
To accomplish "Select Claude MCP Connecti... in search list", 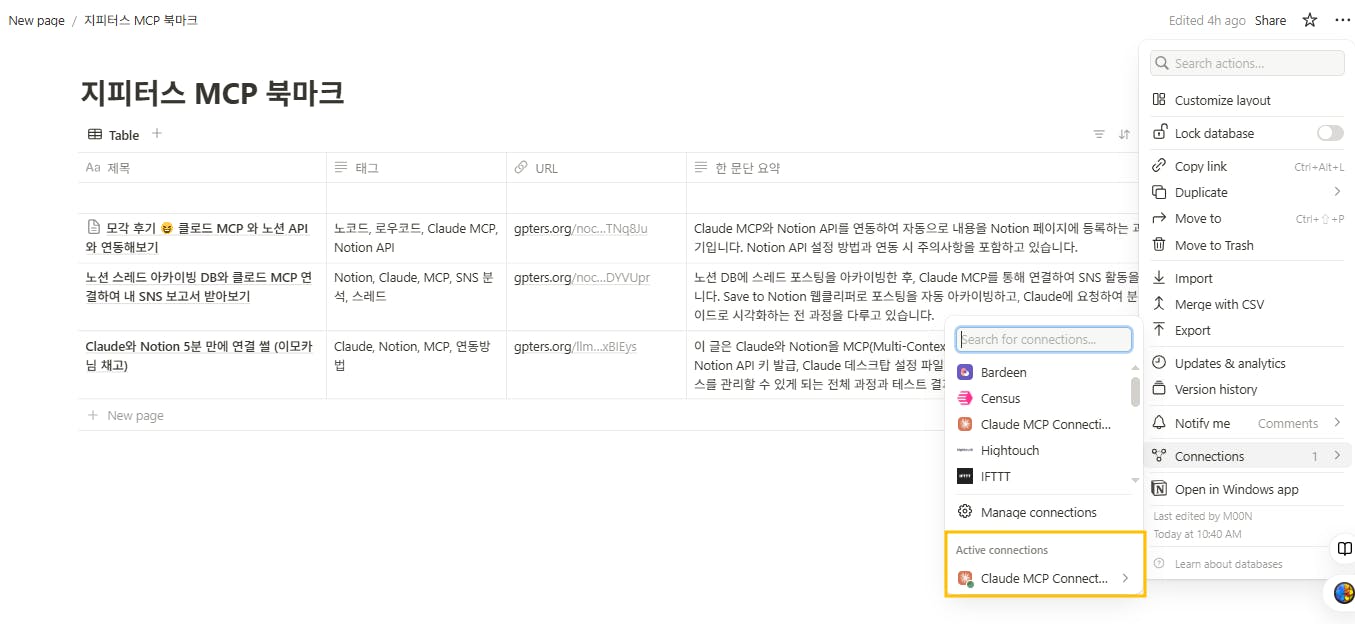I will [x=1043, y=424].
